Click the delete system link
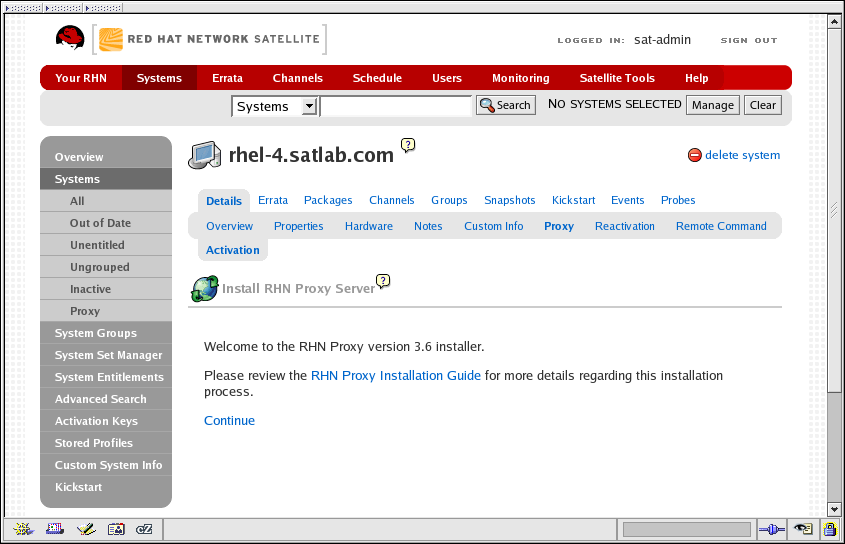 (x=742, y=155)
